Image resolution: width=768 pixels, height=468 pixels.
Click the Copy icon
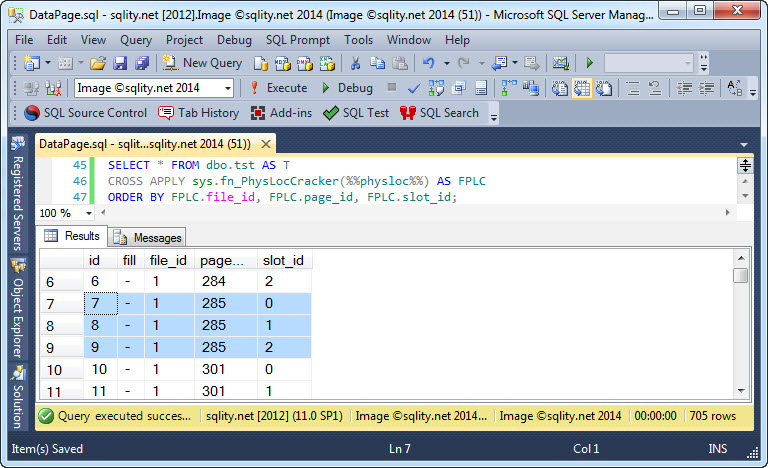tap(377, 63)
